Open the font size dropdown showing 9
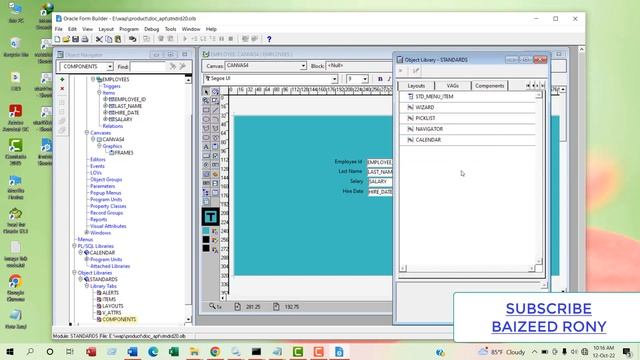Image resolution: width=640 pixels, height=360 pixels. (x=365, y=79)
